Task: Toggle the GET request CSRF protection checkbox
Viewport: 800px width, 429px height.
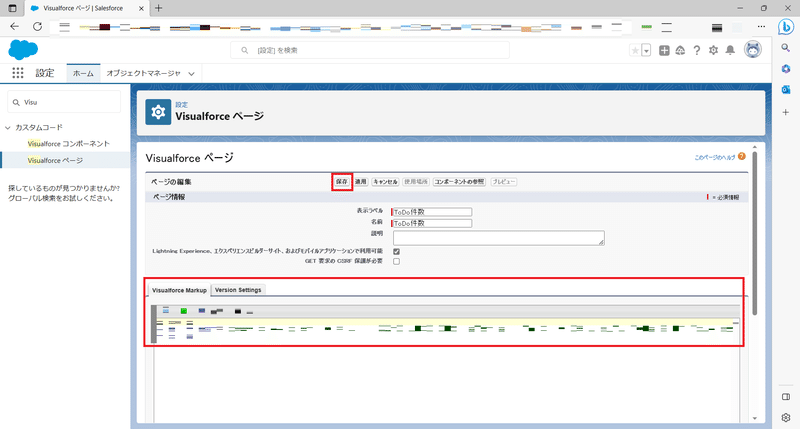Action: coord(396,261)
